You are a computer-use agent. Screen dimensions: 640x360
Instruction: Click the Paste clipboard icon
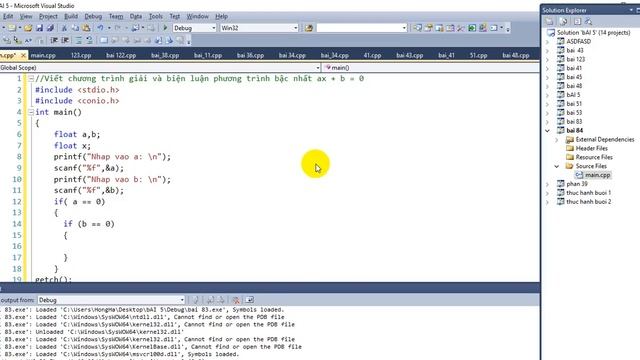(x=86, y=28)
